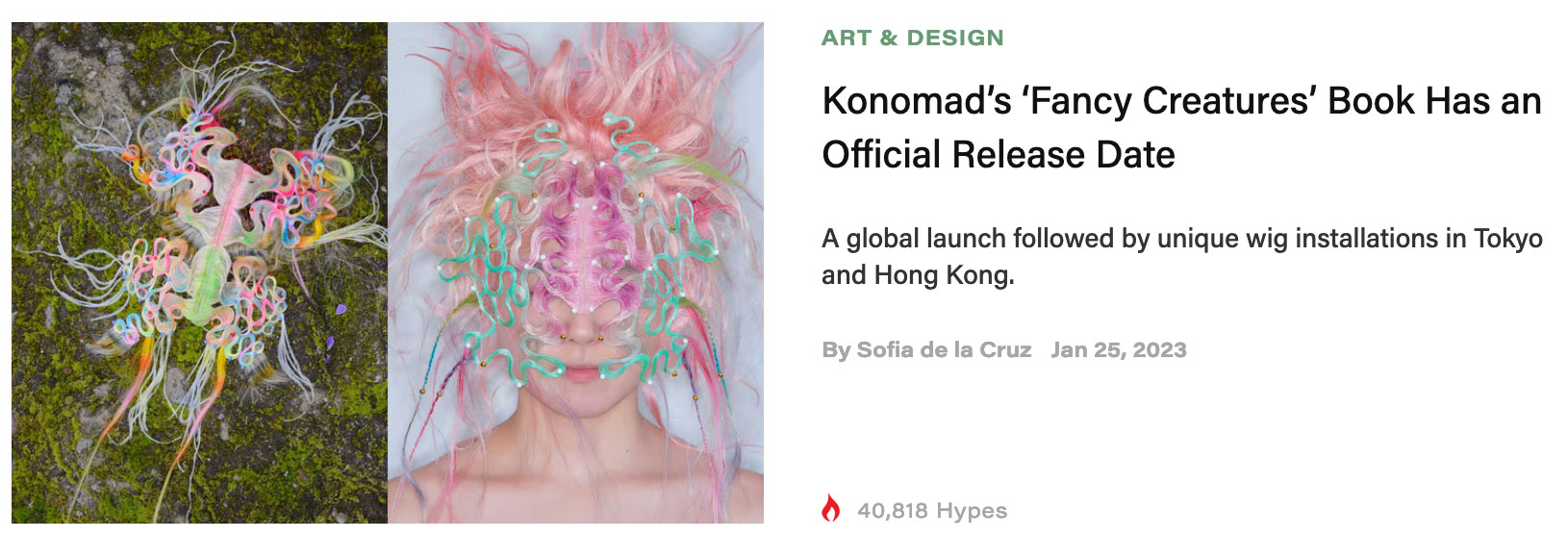The width and height of the screenshot is (1568, 539).
Task: Click 'Official Release Date' in the headline
Action: pyautogui.click(x=998, y=155)
